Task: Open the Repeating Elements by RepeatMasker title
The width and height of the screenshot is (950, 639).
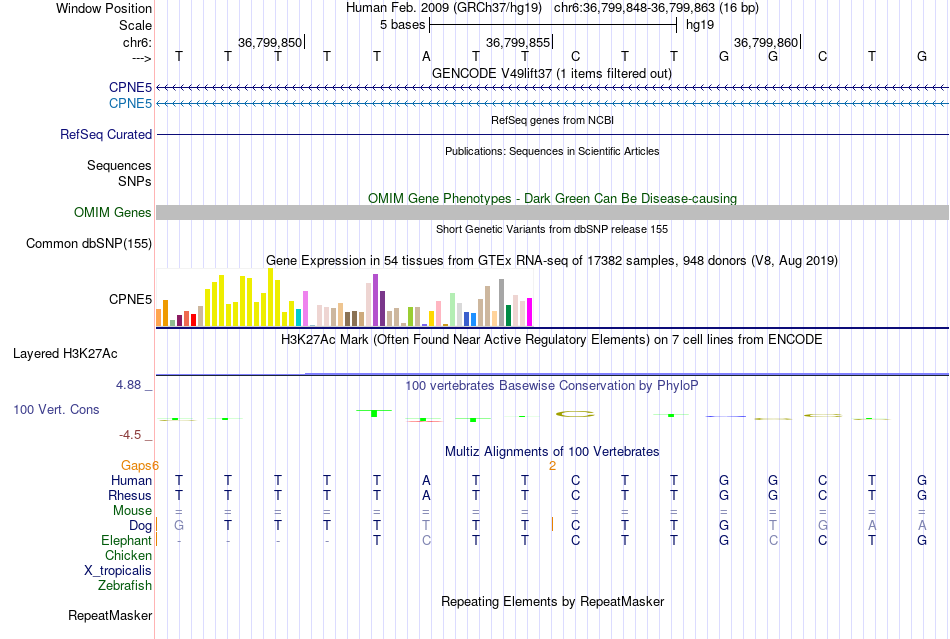Action: (552, 601)
